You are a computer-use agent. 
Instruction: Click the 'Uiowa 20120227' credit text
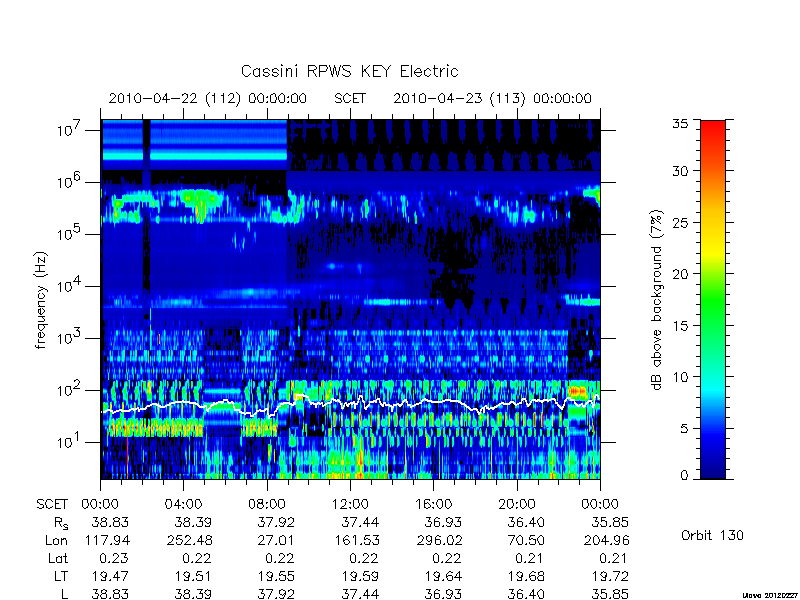(x=771, y=595)
